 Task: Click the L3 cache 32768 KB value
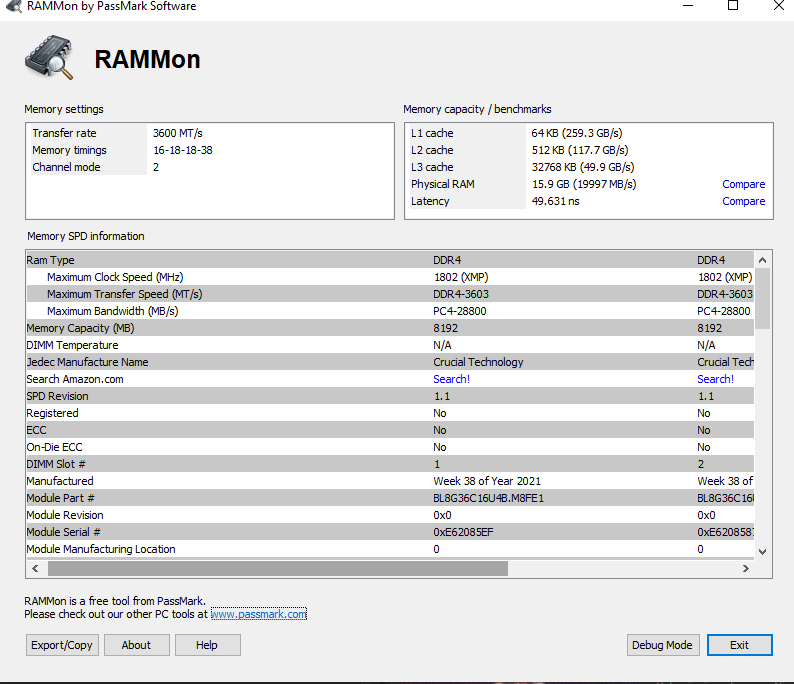(583, 167)
